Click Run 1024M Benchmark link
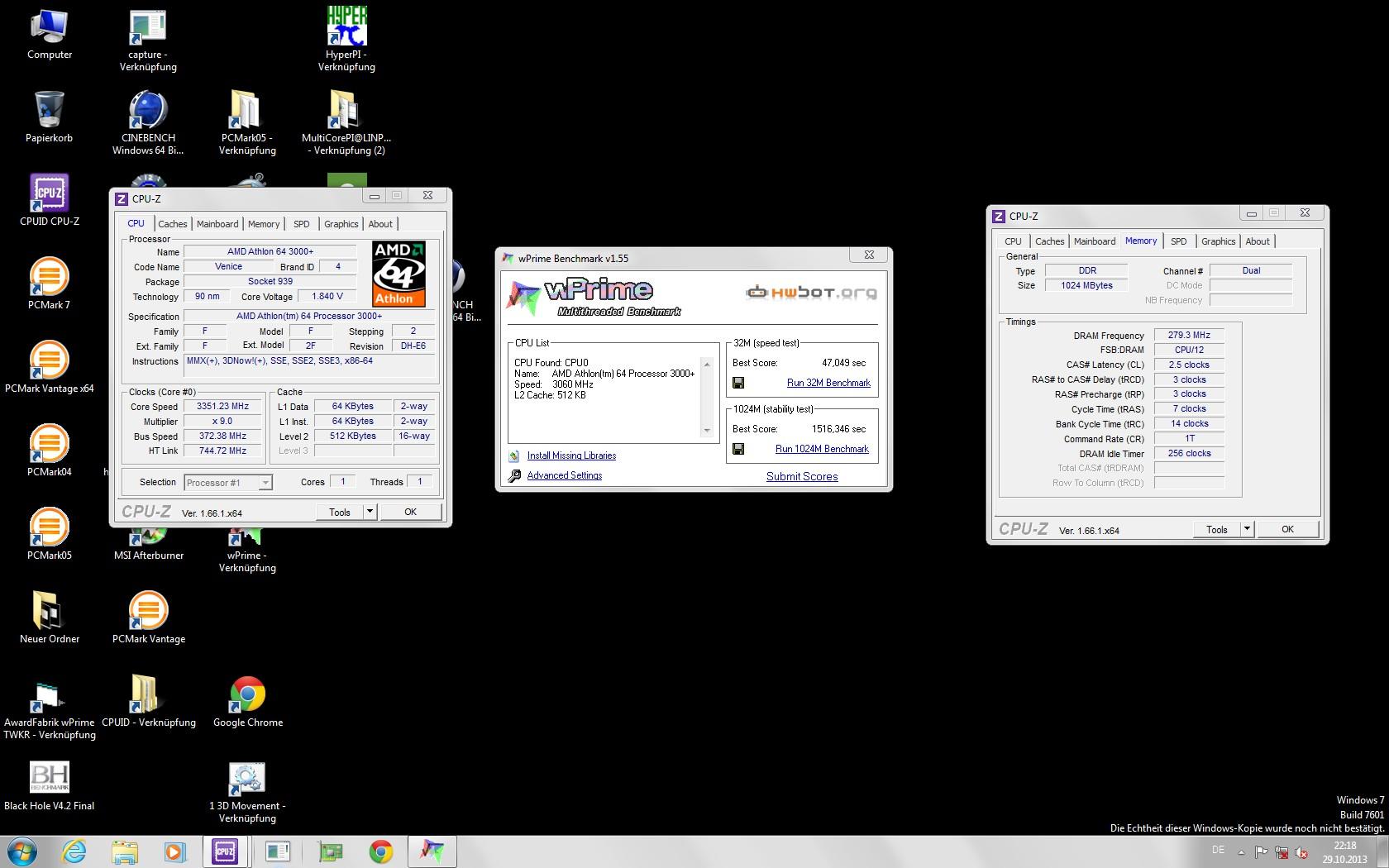This screenshot has width=1389, height=868. coord(822,449)
